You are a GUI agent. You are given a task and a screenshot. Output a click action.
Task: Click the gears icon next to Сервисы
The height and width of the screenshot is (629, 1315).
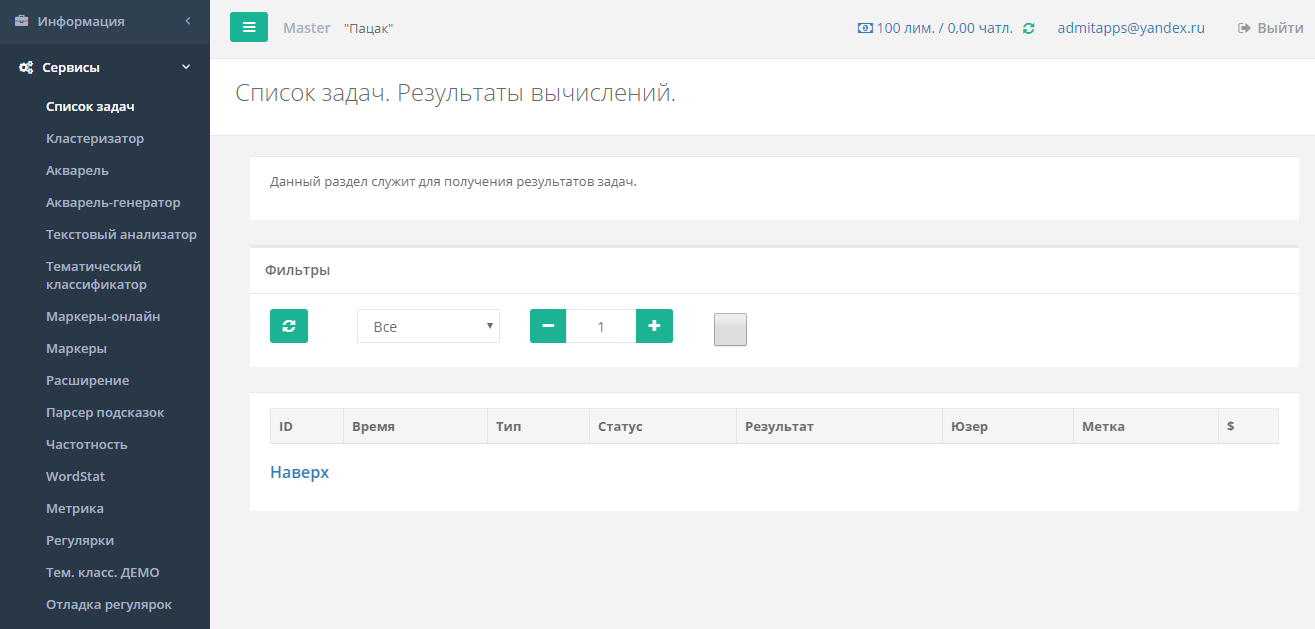(x=26, y=68)
